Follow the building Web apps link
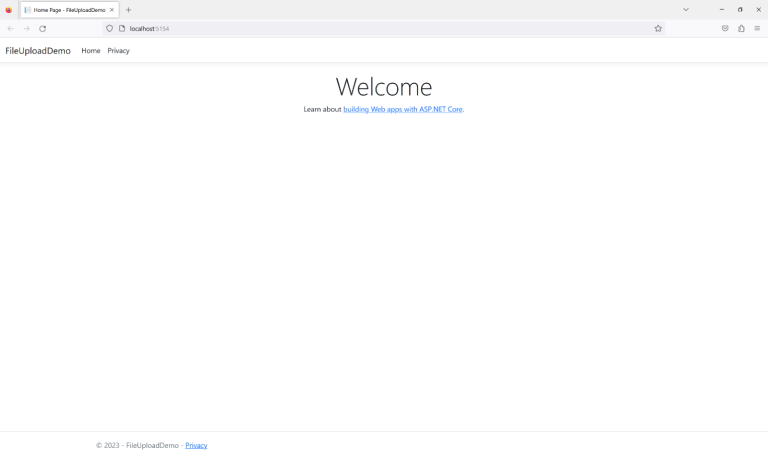Screen dimensions: 768x458 point(402,109)
